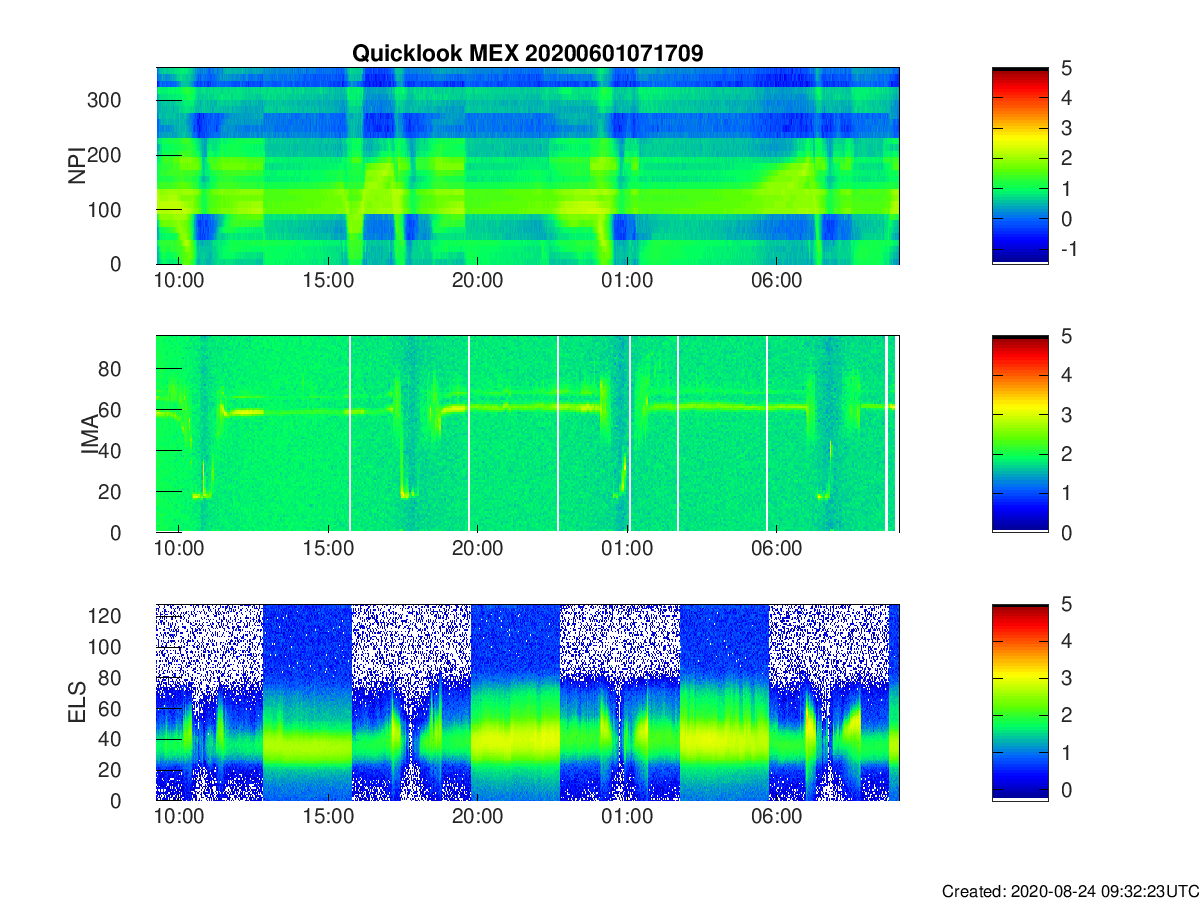
Task: Click the 3 label on IMA colorbar
Action: pyautogui.click(x=1066, y=414)
